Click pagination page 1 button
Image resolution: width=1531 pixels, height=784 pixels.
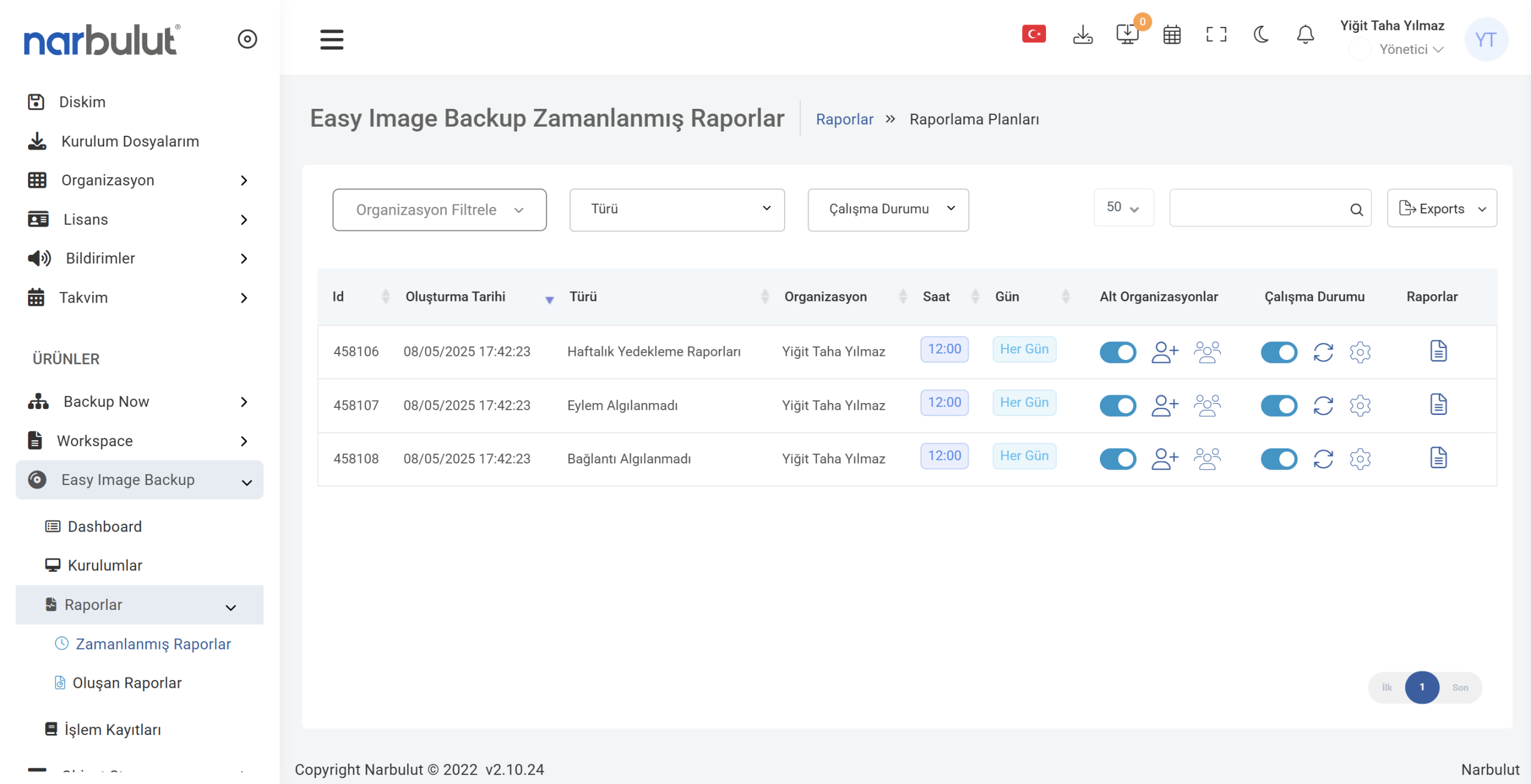point(1422,687)
